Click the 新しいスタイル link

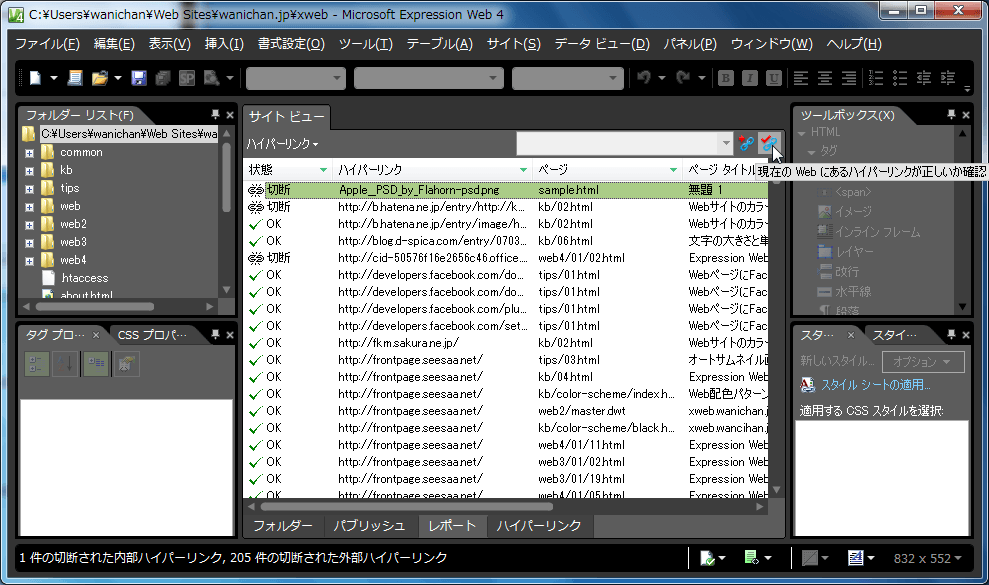coord(837,361)
